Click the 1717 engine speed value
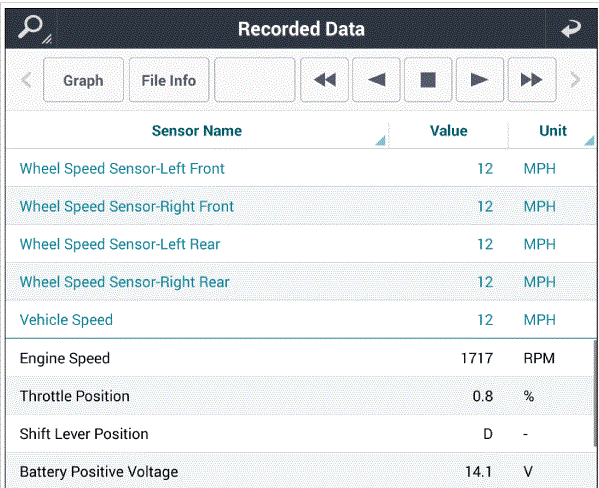This screenshot has height=488, width=599. 477,358
